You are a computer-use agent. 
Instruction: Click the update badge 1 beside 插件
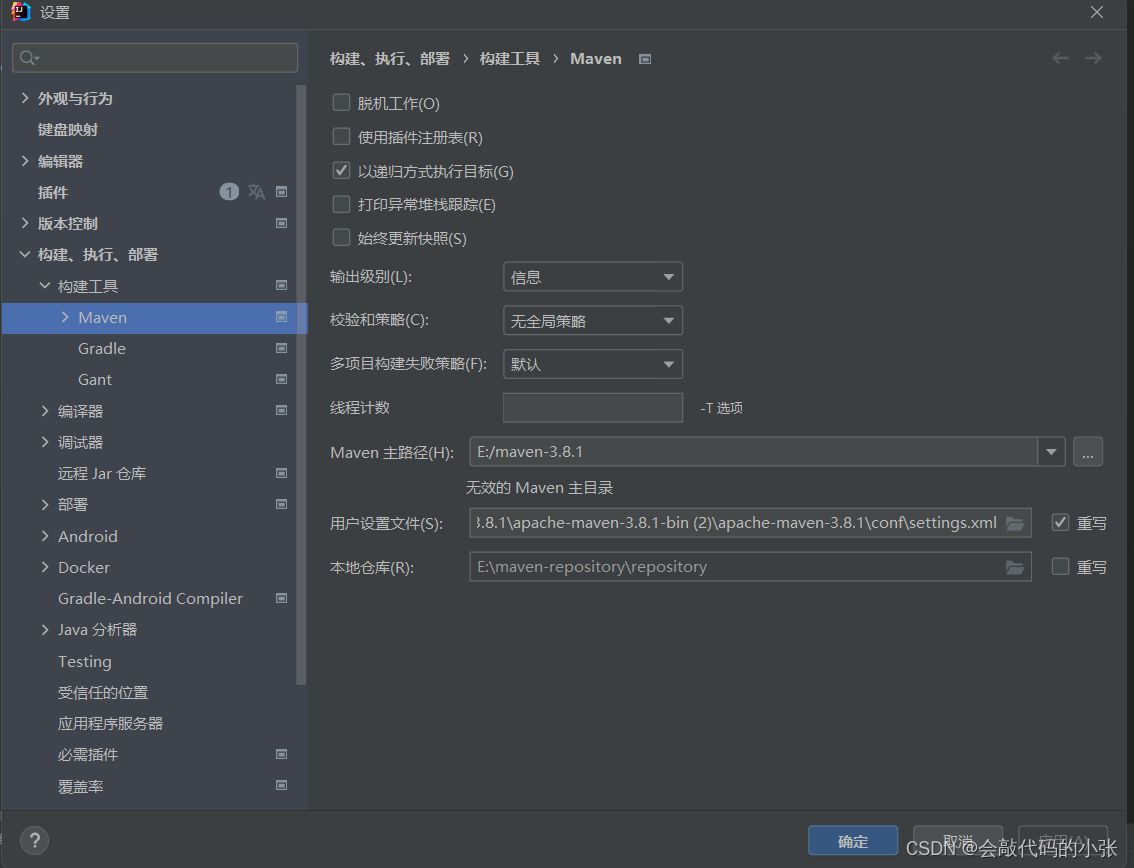229,192
